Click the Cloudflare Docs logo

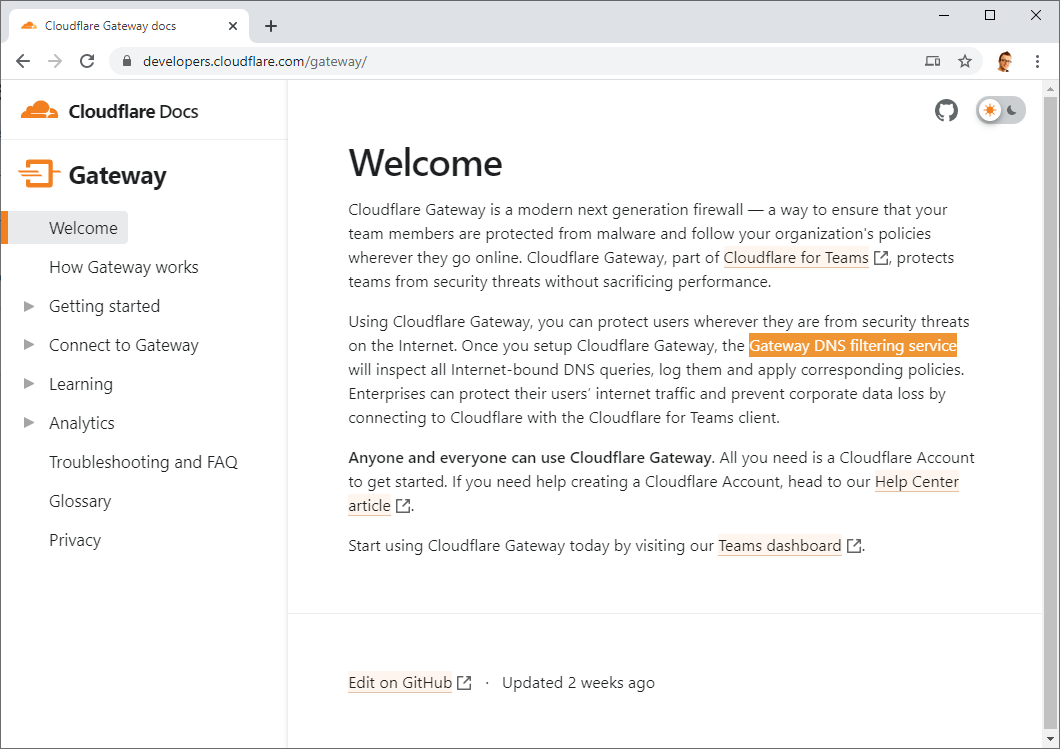pos(110,111)
